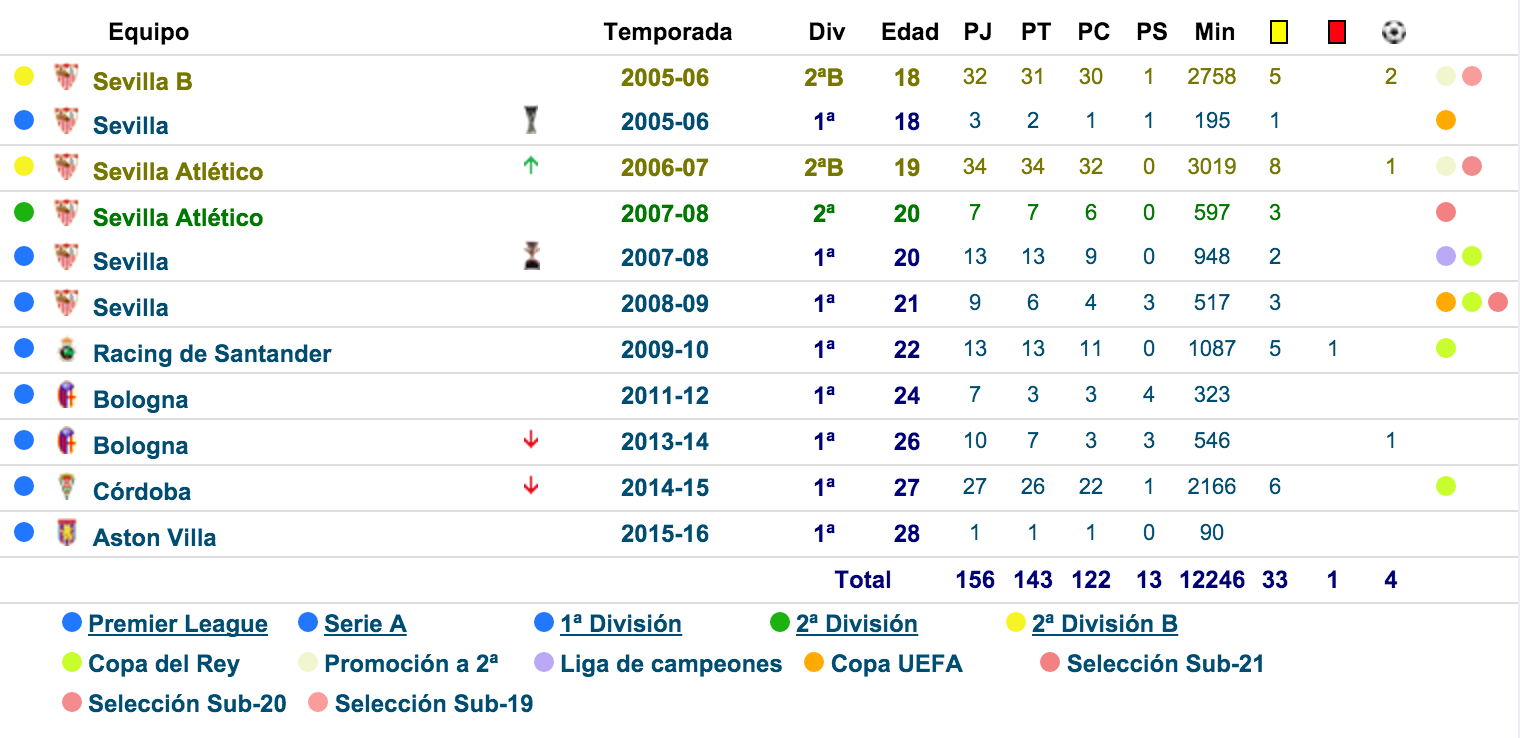Viewport: 1520px width, 738px height.
Task: Click the red card header icon
Action: tap(1337, 33)
